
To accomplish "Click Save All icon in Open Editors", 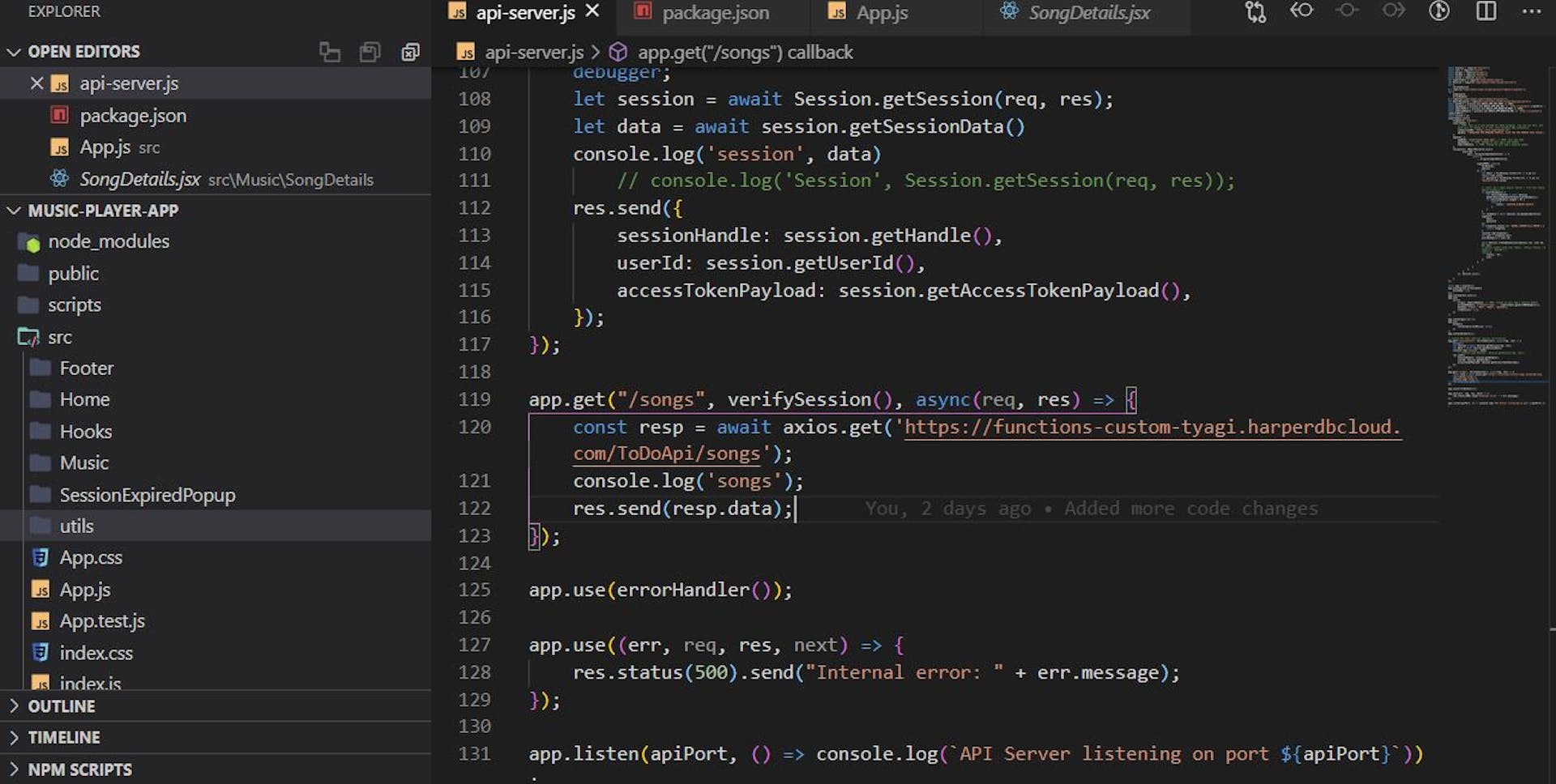I will [x=370, y=53].
